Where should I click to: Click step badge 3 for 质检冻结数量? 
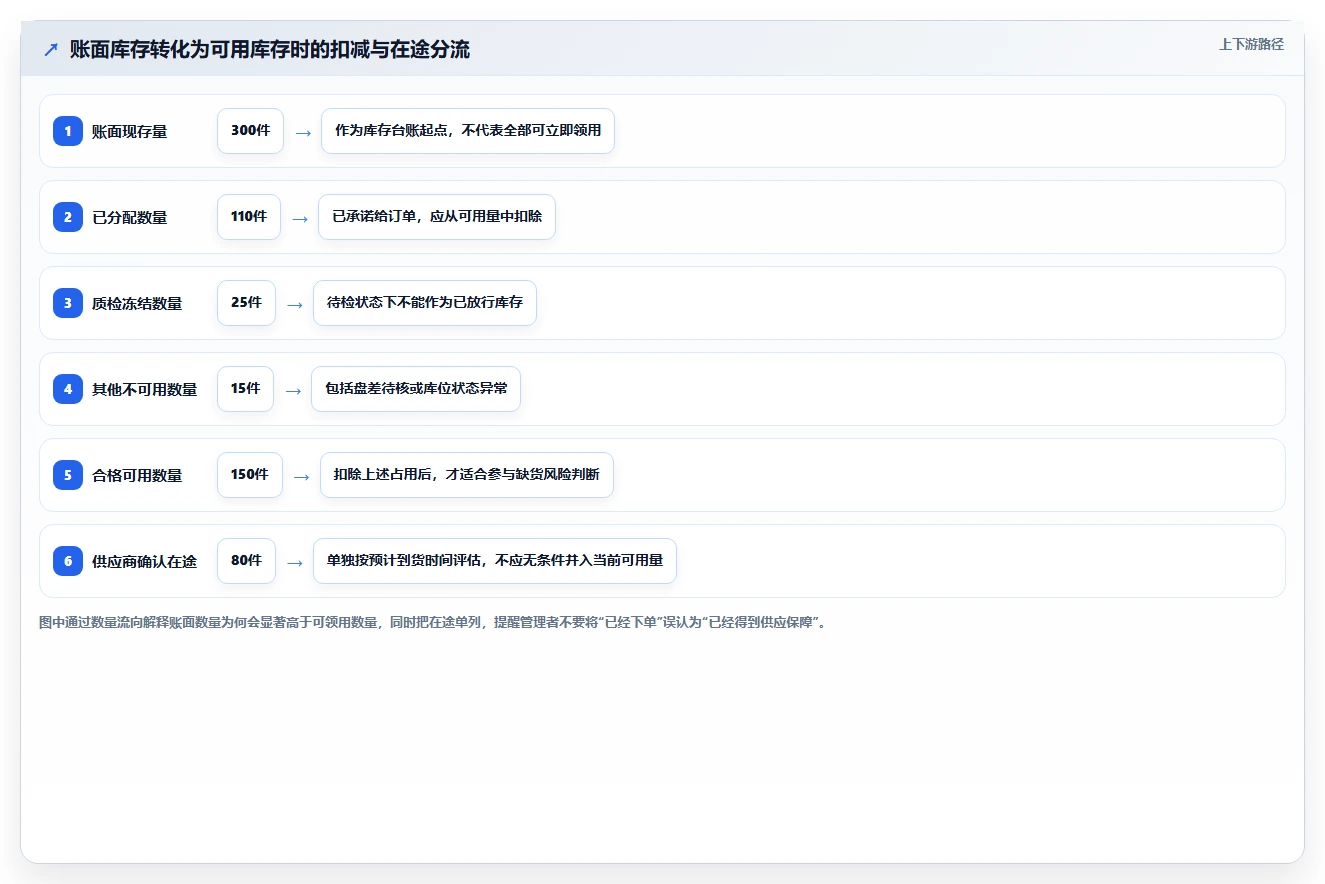[x=68, y=303]
